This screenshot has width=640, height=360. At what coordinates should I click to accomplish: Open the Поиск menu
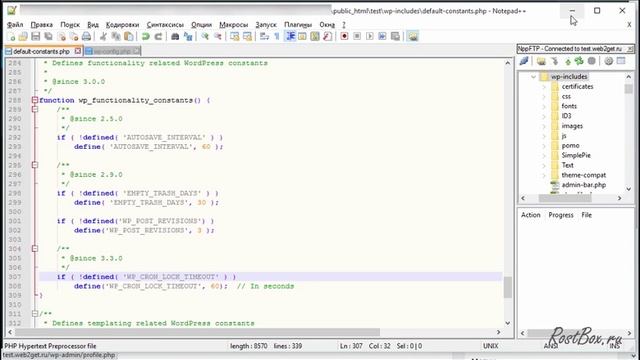point(70,24)
